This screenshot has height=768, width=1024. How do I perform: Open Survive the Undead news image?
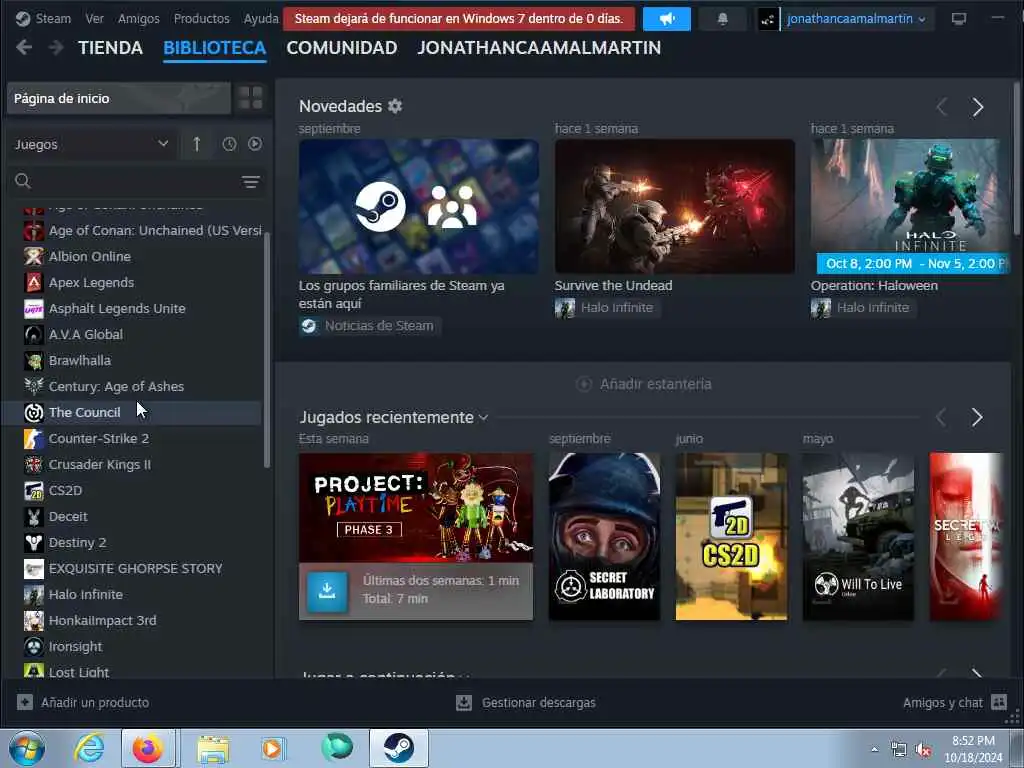675,206
